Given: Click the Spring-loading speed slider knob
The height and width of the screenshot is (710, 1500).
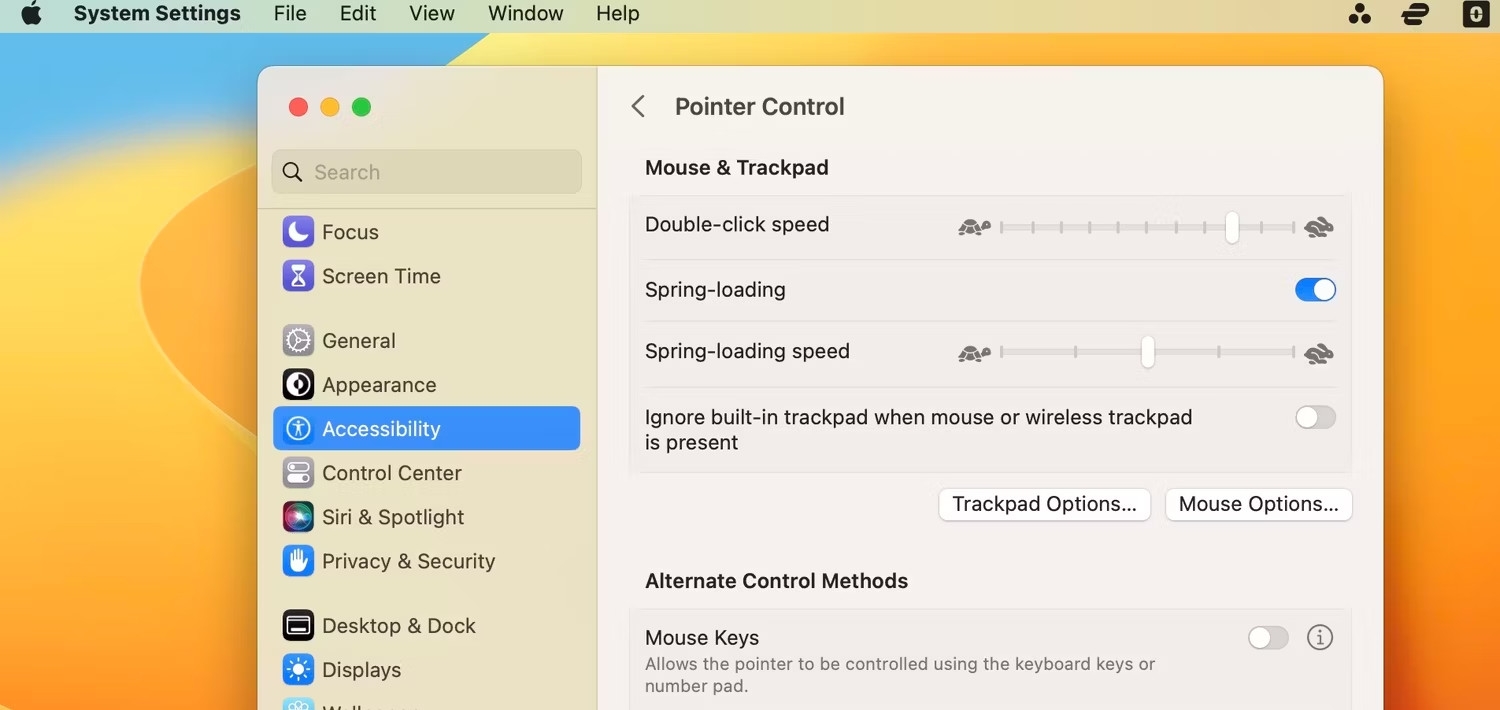Looking at the screenshot, I should [1147, 352].
